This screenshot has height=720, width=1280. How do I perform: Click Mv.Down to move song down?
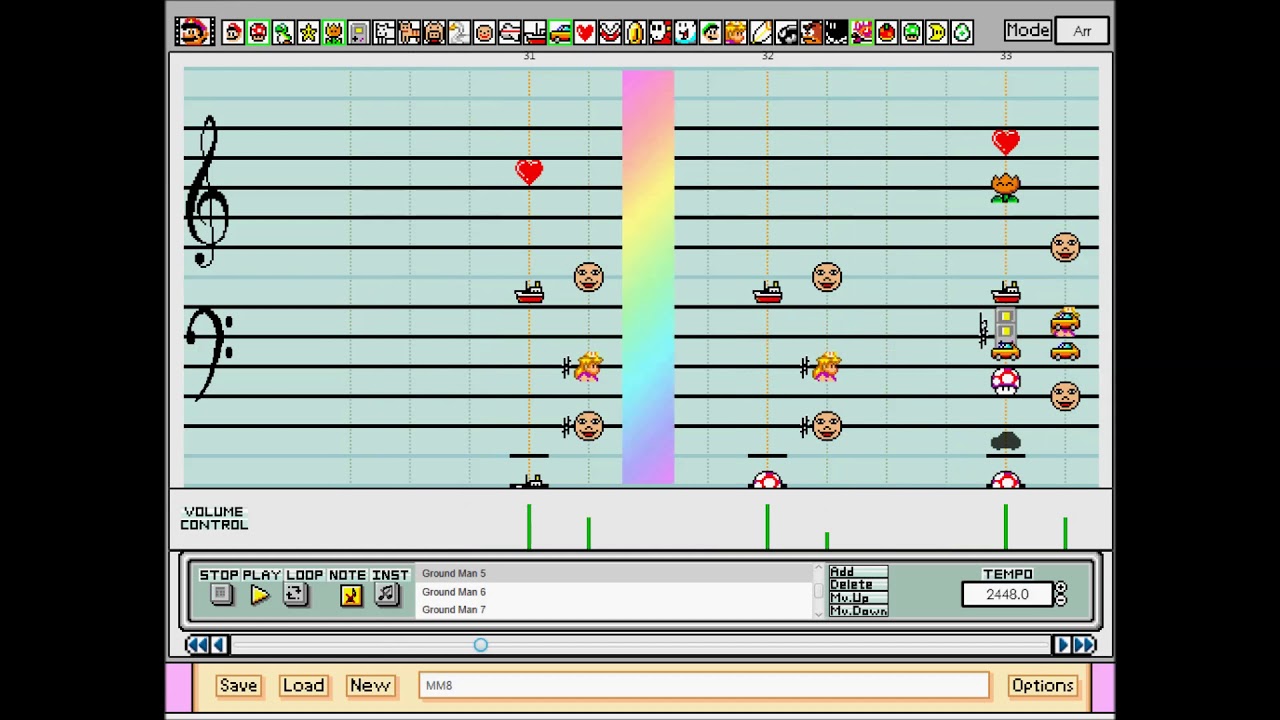(x=857, y=611)
